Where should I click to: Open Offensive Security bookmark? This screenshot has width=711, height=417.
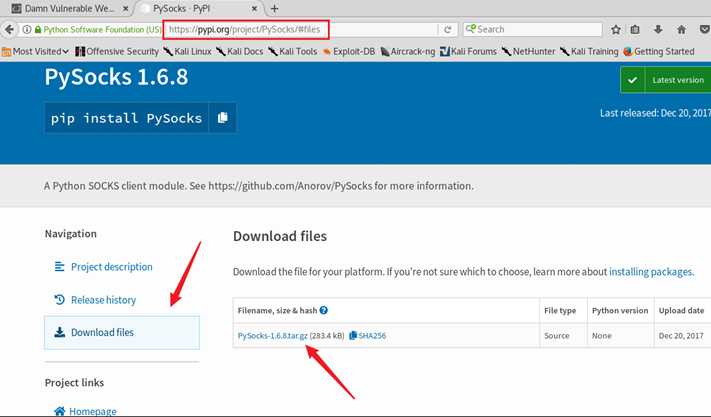[117, 52]
